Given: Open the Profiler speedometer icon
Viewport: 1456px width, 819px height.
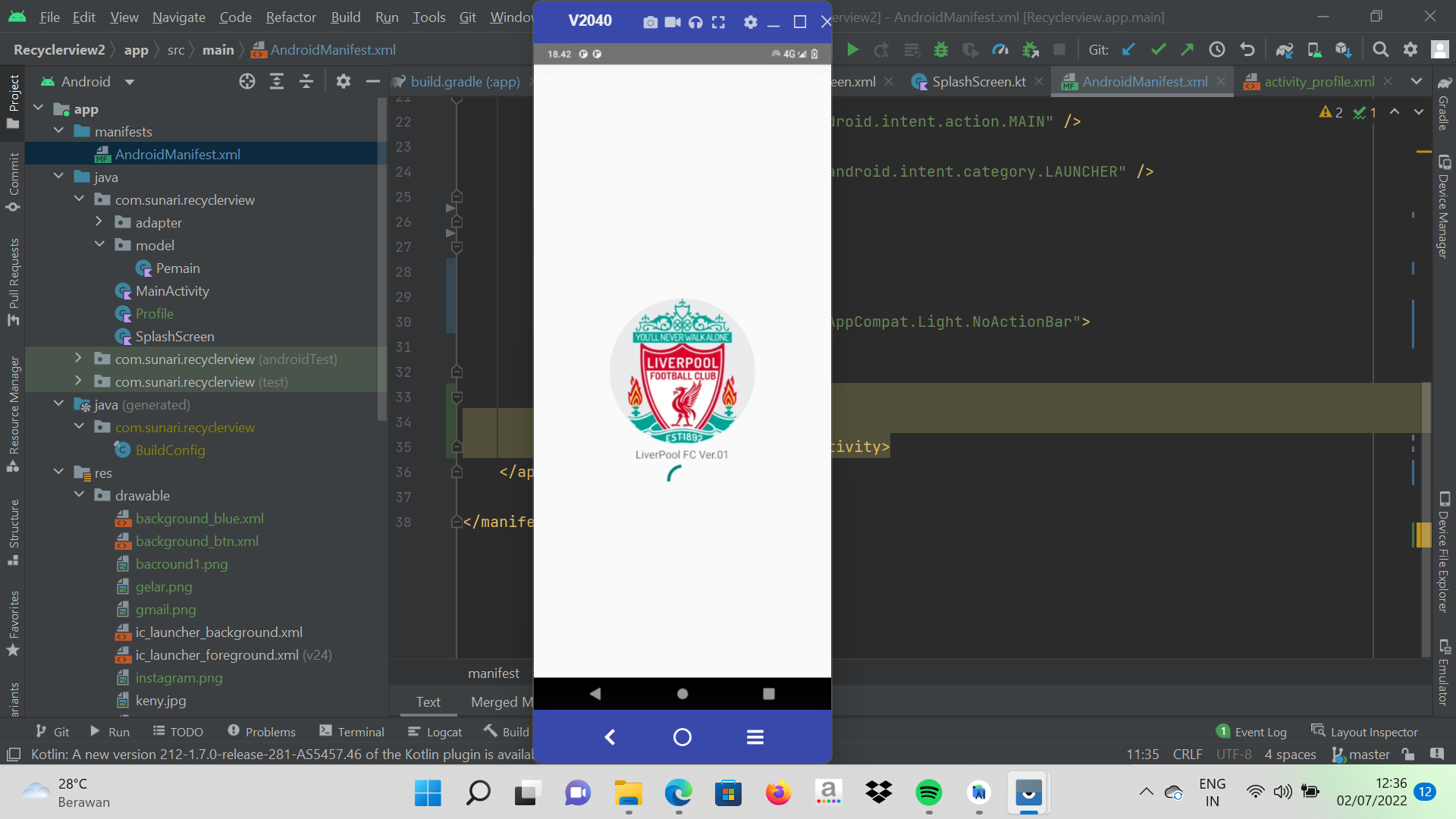Looking at the screenshot, I should pos(1000,50).
